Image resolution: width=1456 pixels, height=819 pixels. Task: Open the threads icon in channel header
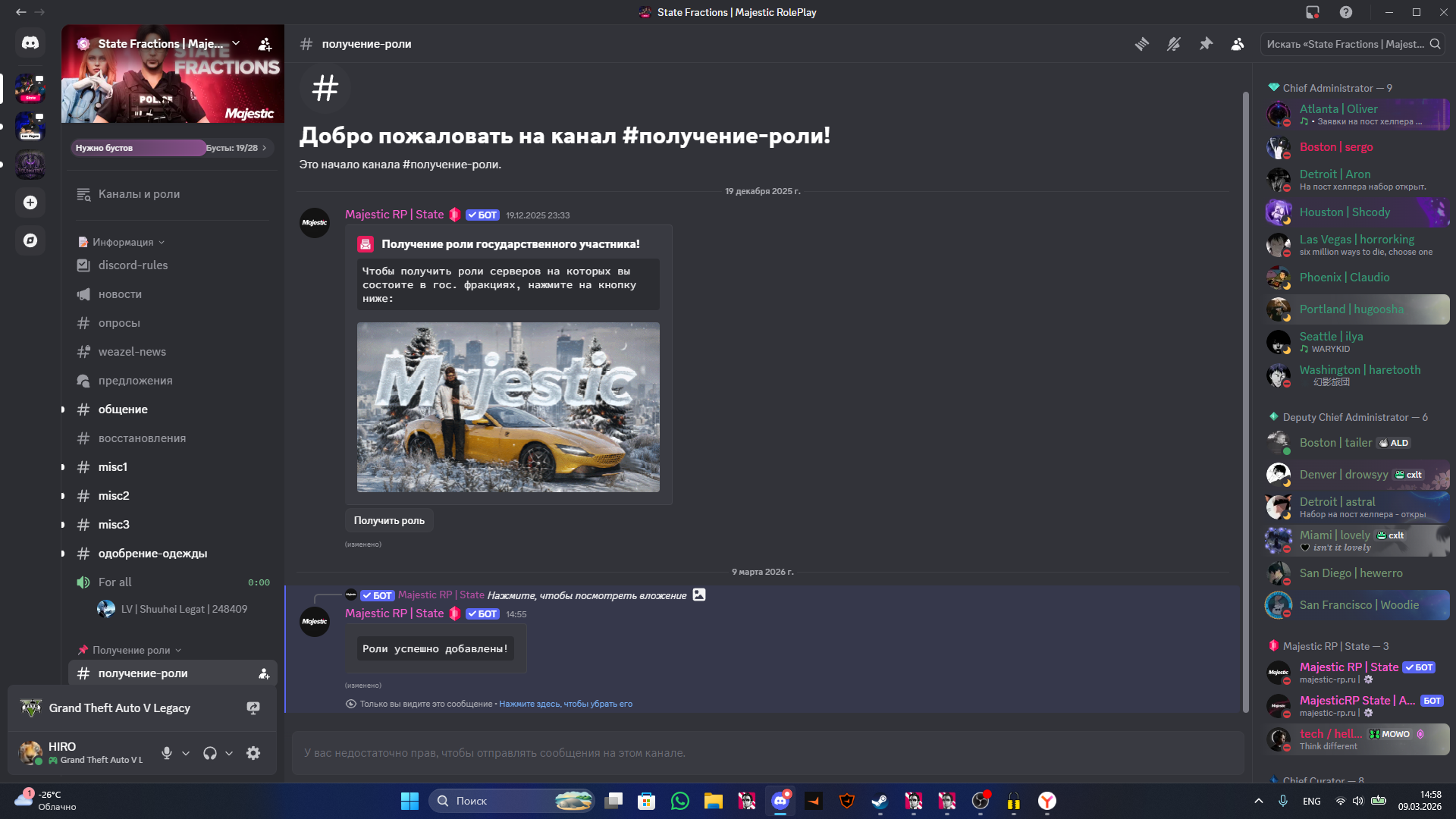coord(1141,44)
